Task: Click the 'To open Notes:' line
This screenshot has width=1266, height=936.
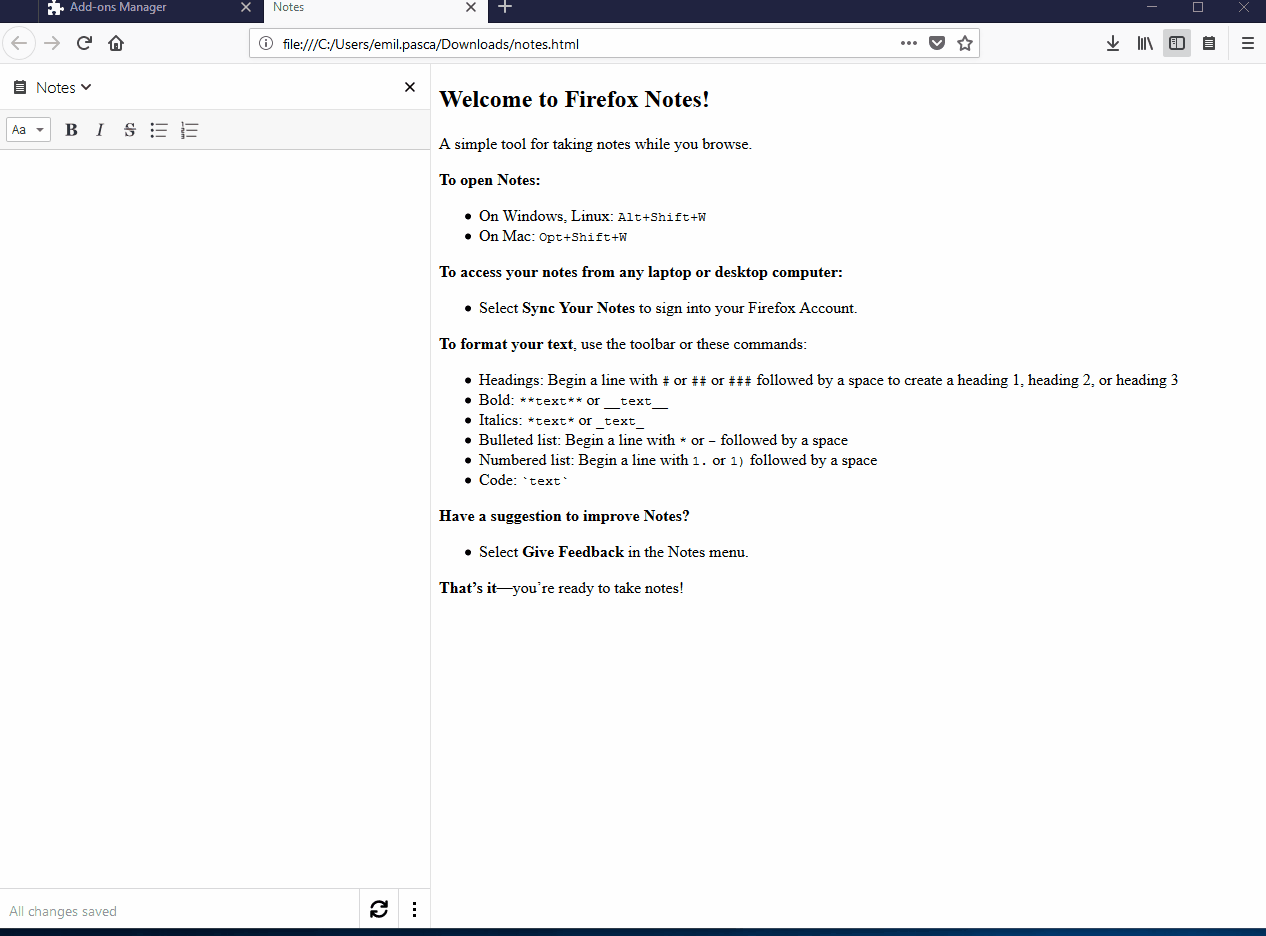Action: click(490, 180)
